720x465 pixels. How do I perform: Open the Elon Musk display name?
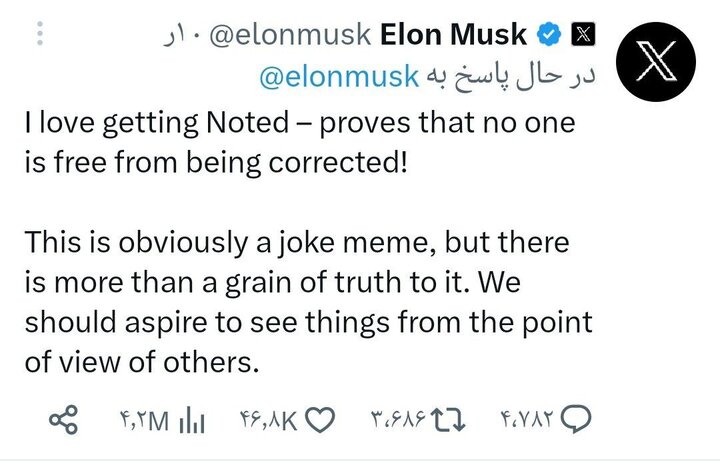point(454,36)
